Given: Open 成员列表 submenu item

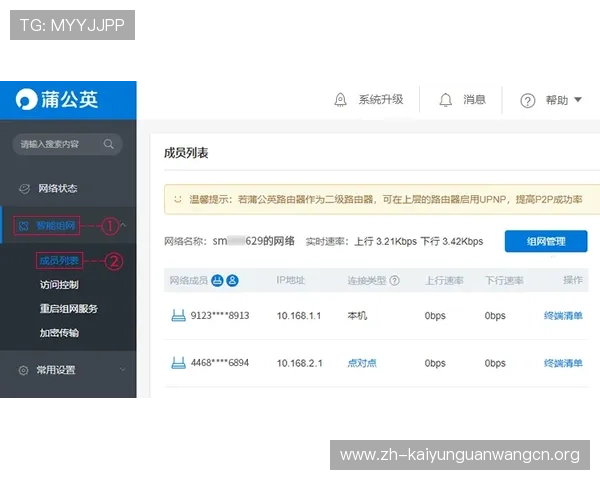Looking at the screenshot, I should click(59, 261).
